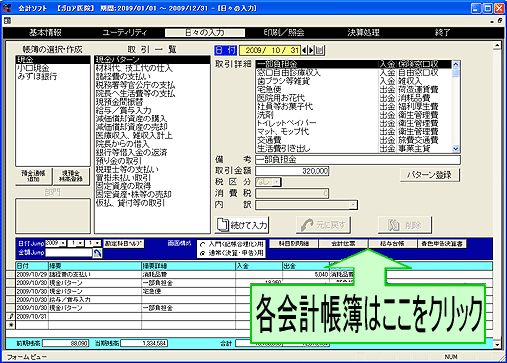Click the application icon in the title bar

[x=7, y=8]
